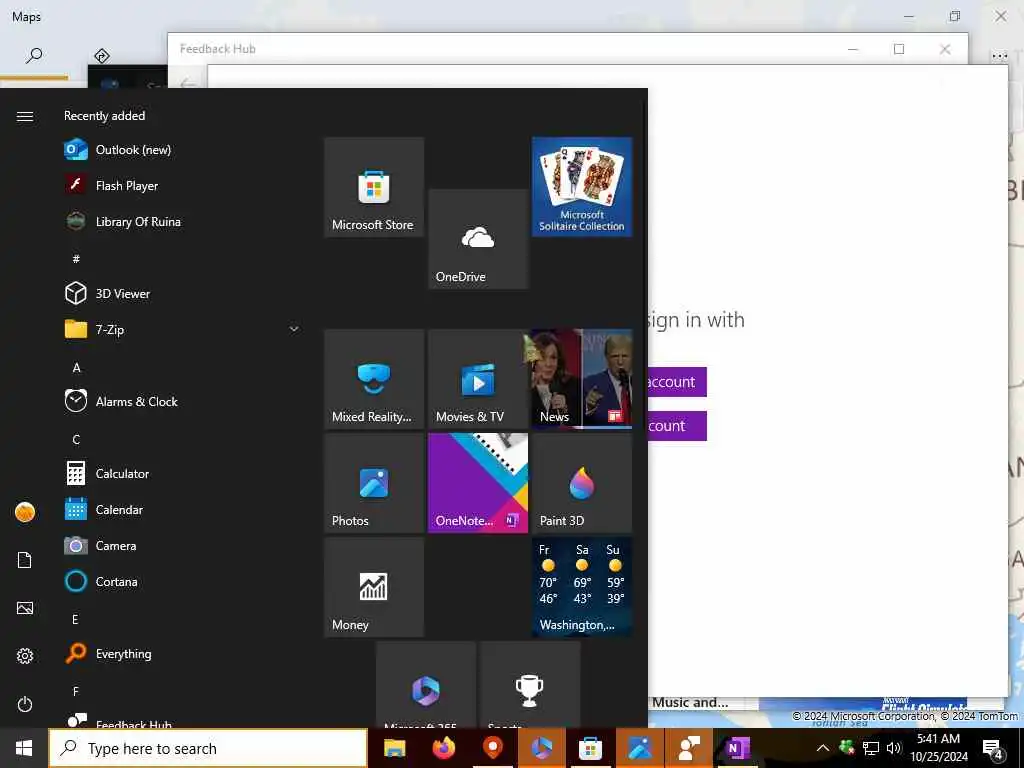Screen dimensions: 1024x768
Task: Jump to letter C section header
Action: pos(76,440)
